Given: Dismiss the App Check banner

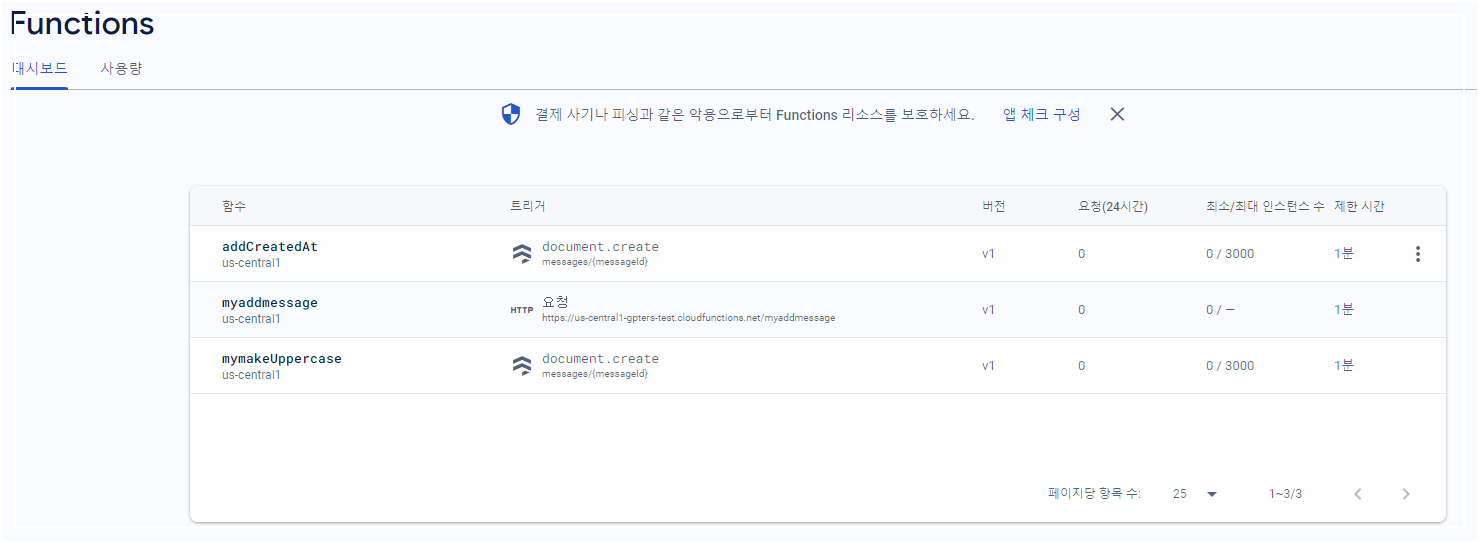Looking at the screenshot, I should (x=1118, y=114).
